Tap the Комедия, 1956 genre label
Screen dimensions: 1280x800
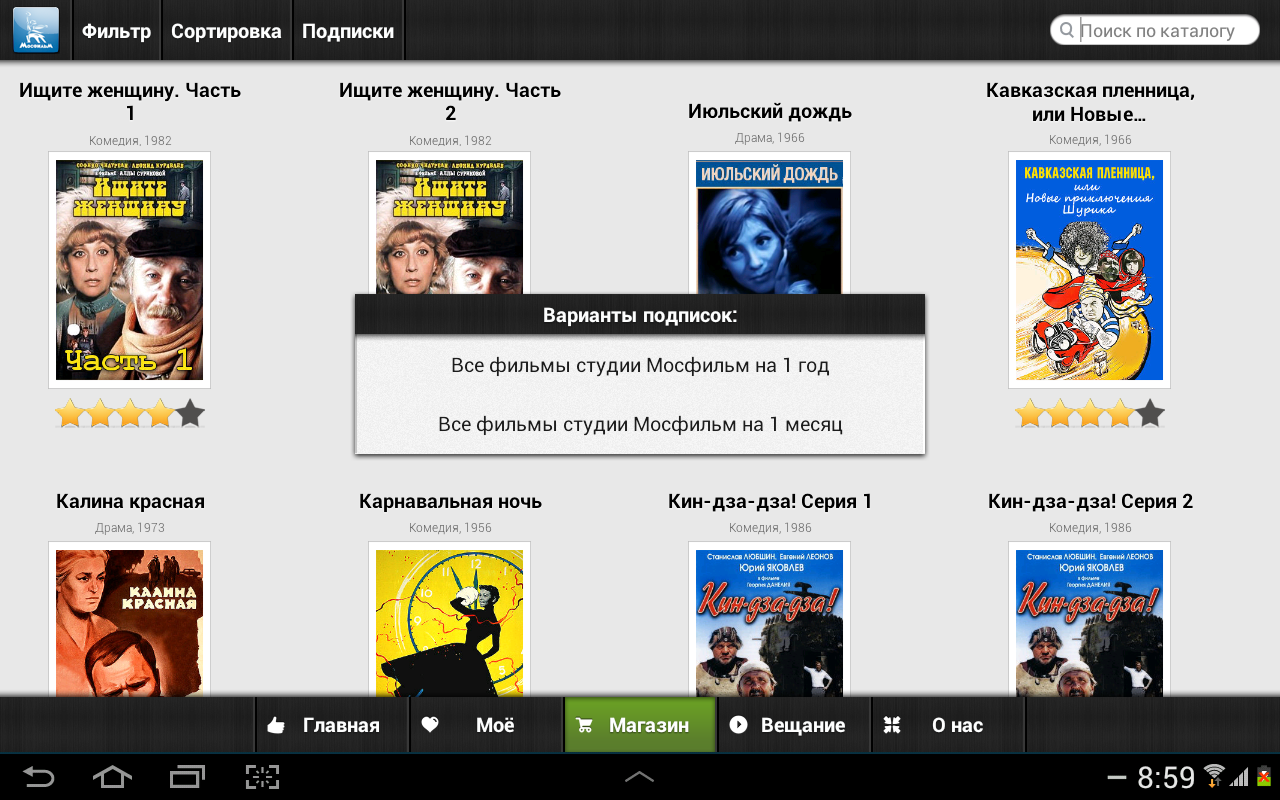tap(450, 528)
